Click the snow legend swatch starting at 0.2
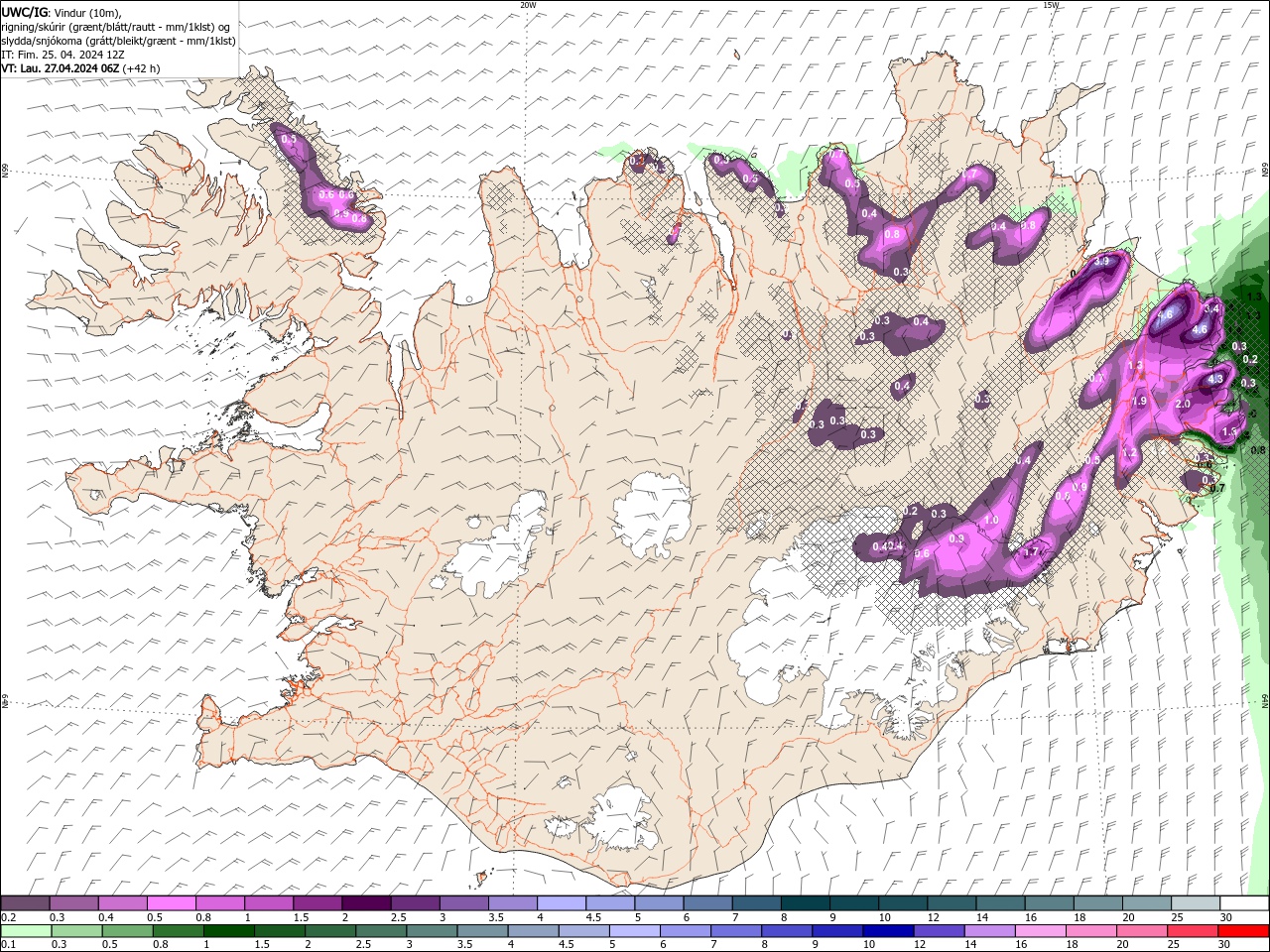1270x952 pixels. click(x=26, y=903)
